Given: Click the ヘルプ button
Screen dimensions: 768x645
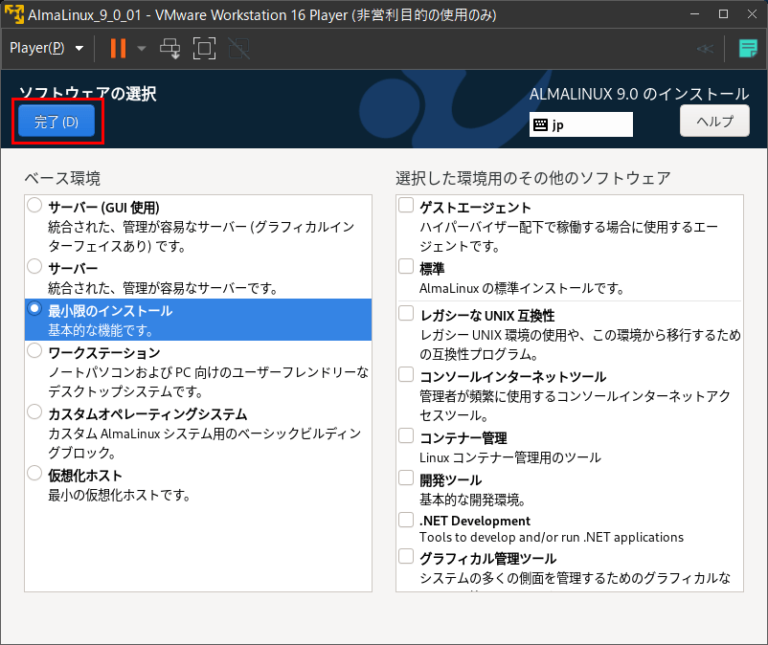Looking at the screenshot, I should pyautogui.click(x=714, y=122).
